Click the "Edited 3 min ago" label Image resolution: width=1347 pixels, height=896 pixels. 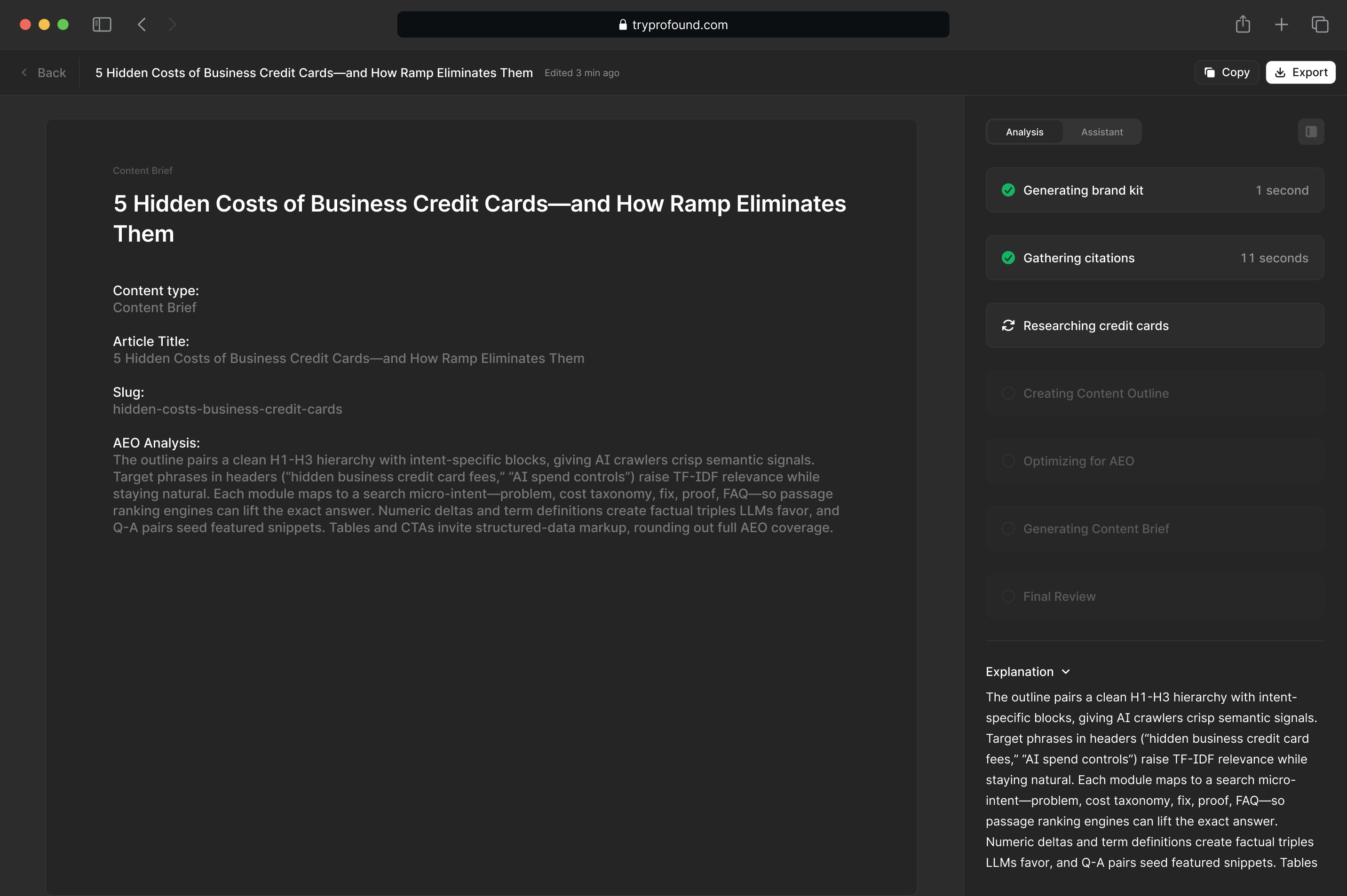coord(581,73)
